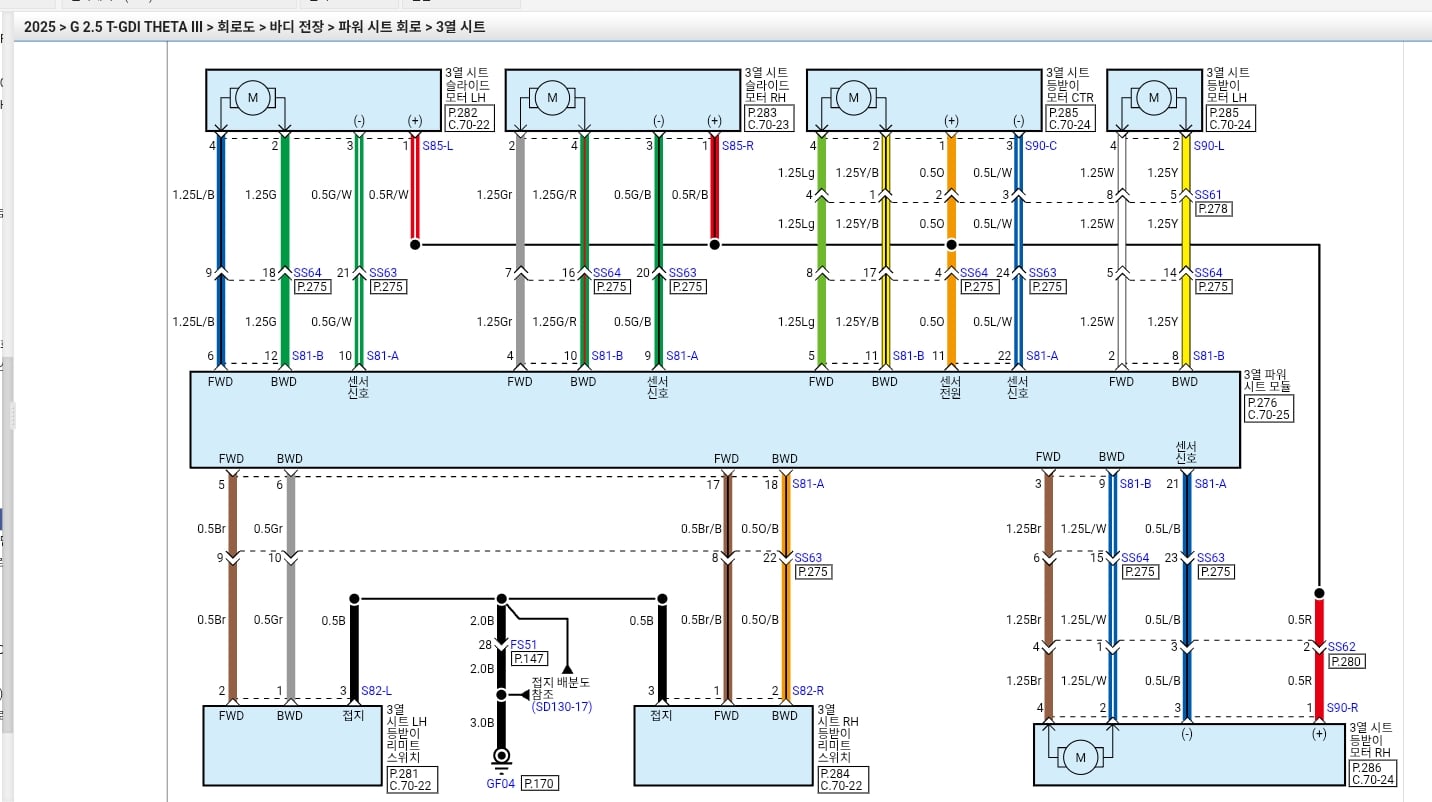Open the S85-R connector link
Image resolution: width=1432 pixels, height=802 pixels.
(737, 146)
